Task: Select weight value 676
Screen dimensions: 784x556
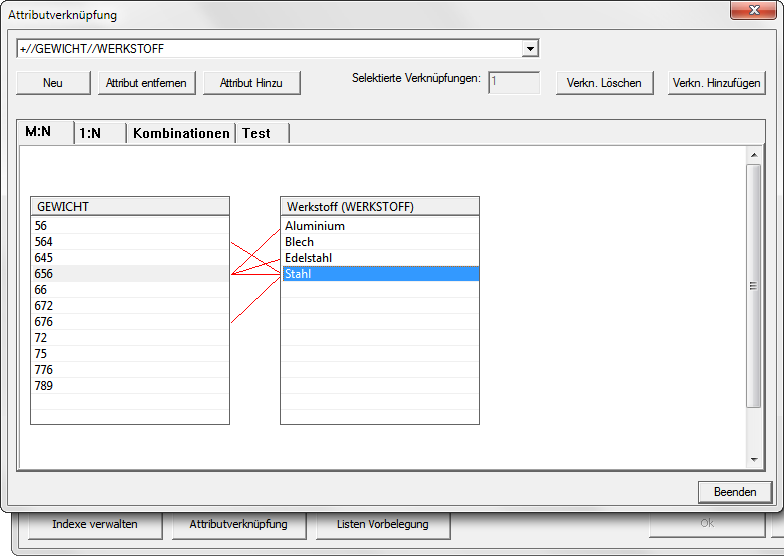Action: click(x=130, y=322)
